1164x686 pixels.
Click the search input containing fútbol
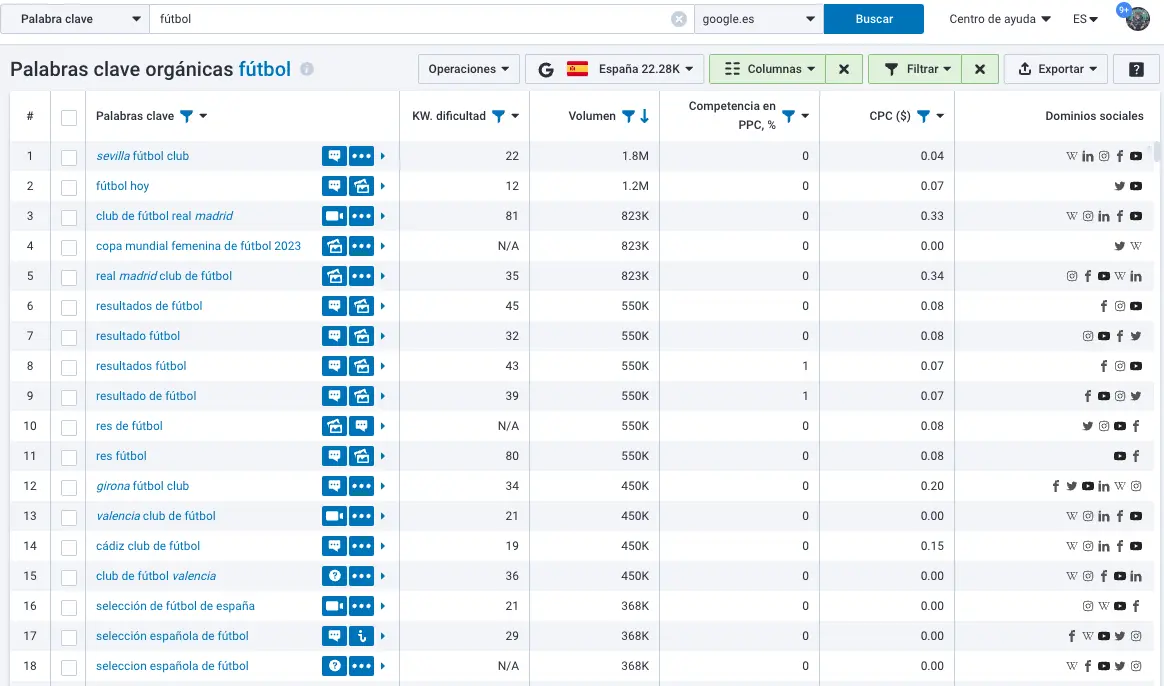click(410, 19)
